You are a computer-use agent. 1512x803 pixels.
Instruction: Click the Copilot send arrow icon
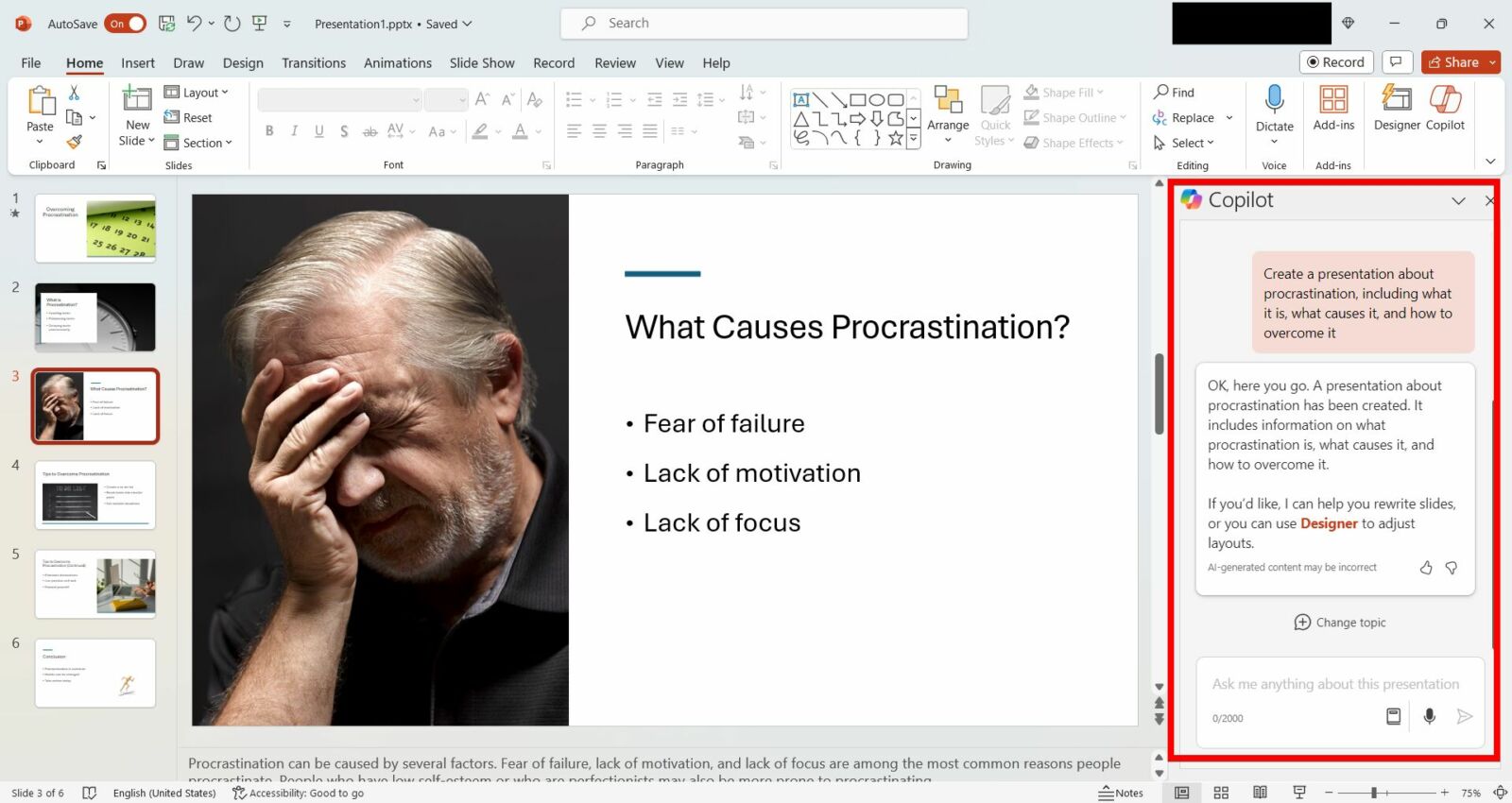[1465, 716]
